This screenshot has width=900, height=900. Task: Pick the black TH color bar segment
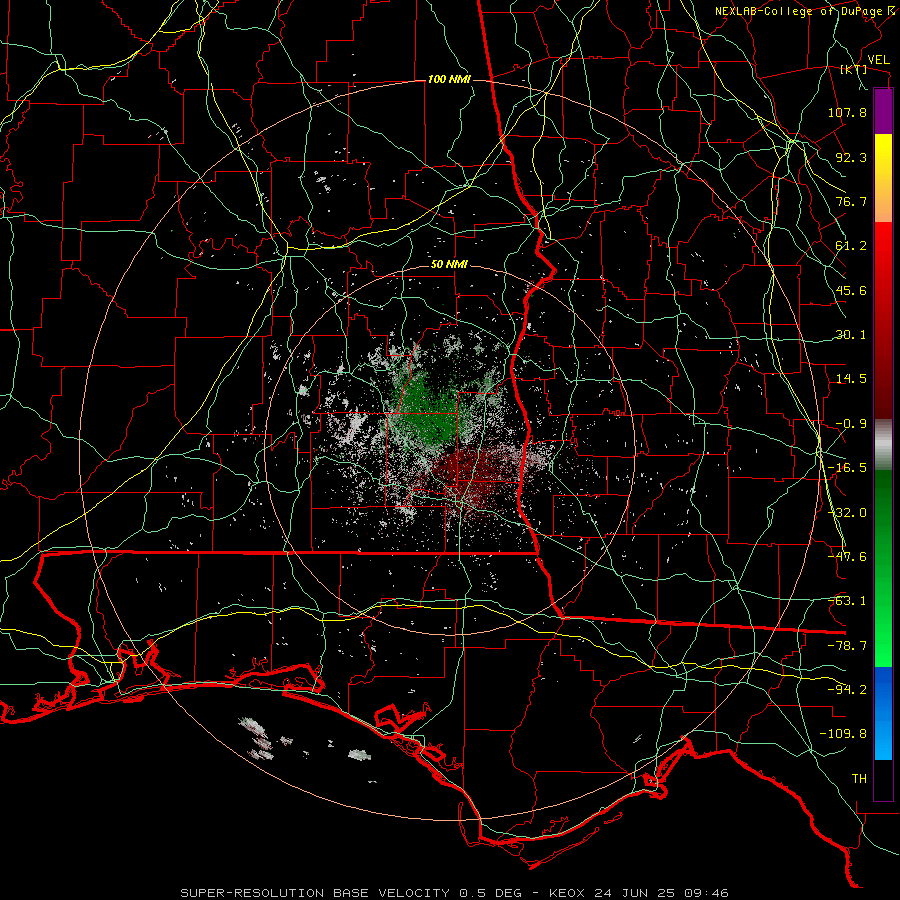tap(883, 779)
